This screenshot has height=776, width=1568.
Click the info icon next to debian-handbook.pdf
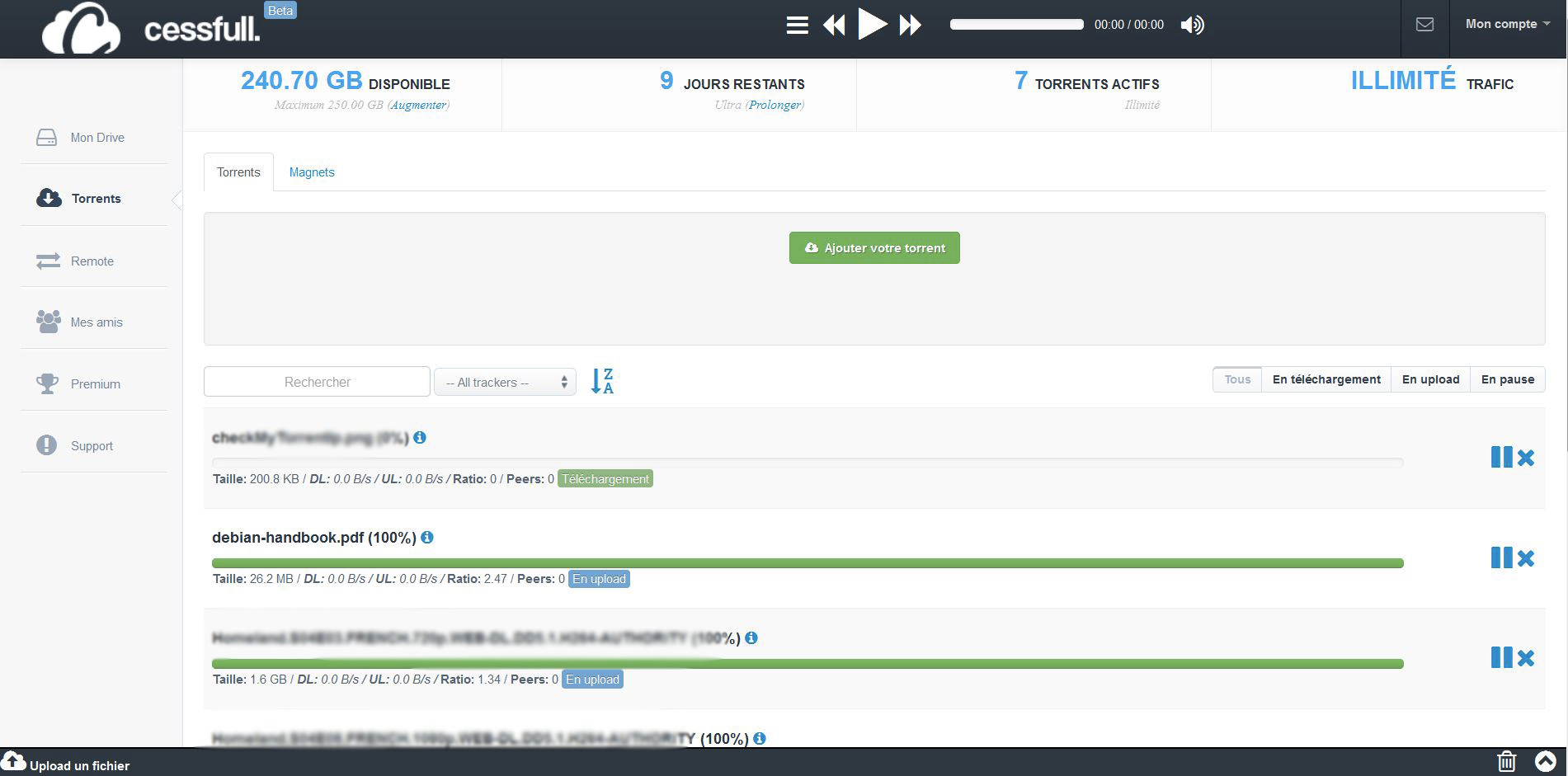pos(427,538)
